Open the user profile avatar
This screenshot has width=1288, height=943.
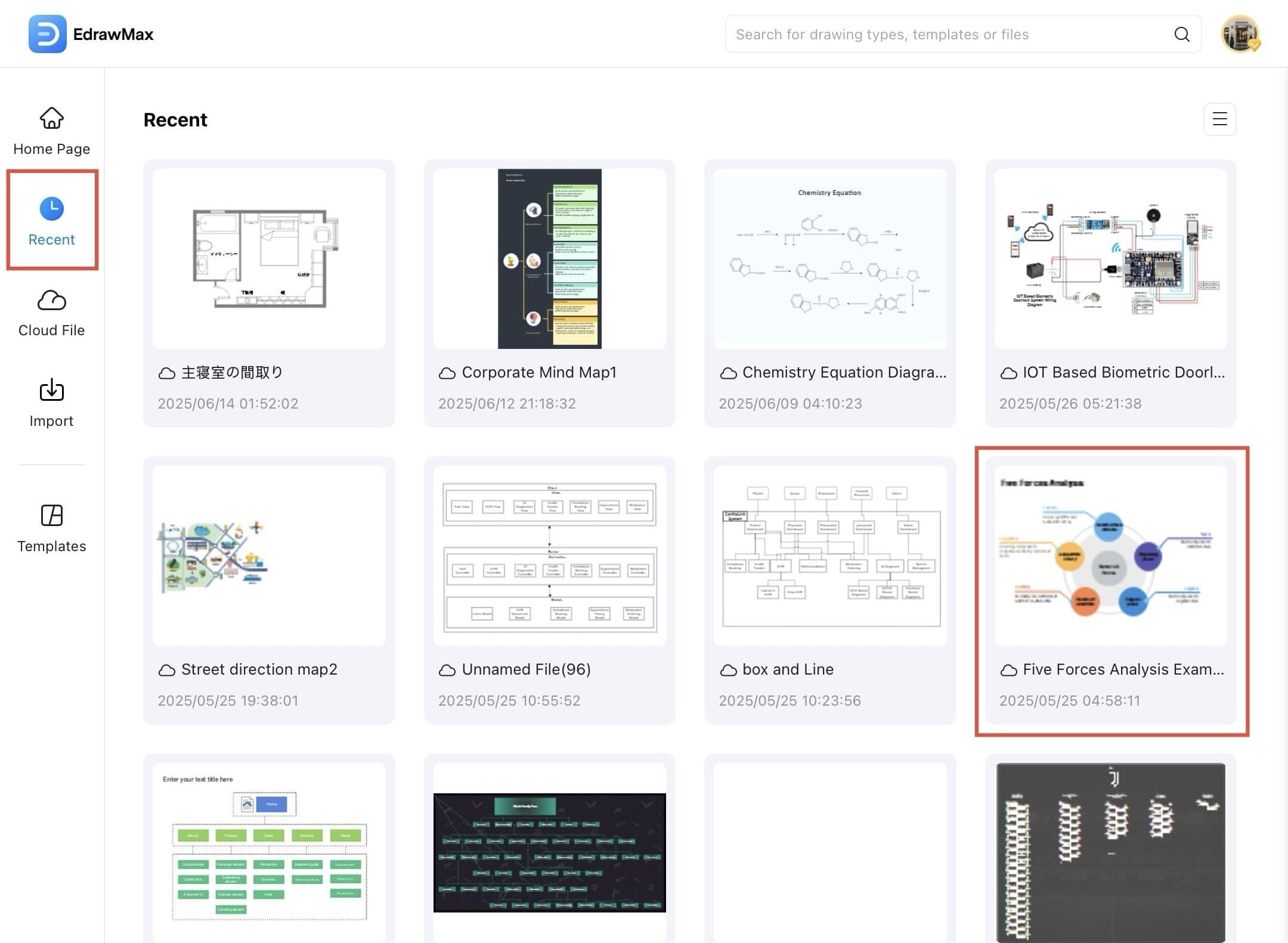(x=1240, y=35)
